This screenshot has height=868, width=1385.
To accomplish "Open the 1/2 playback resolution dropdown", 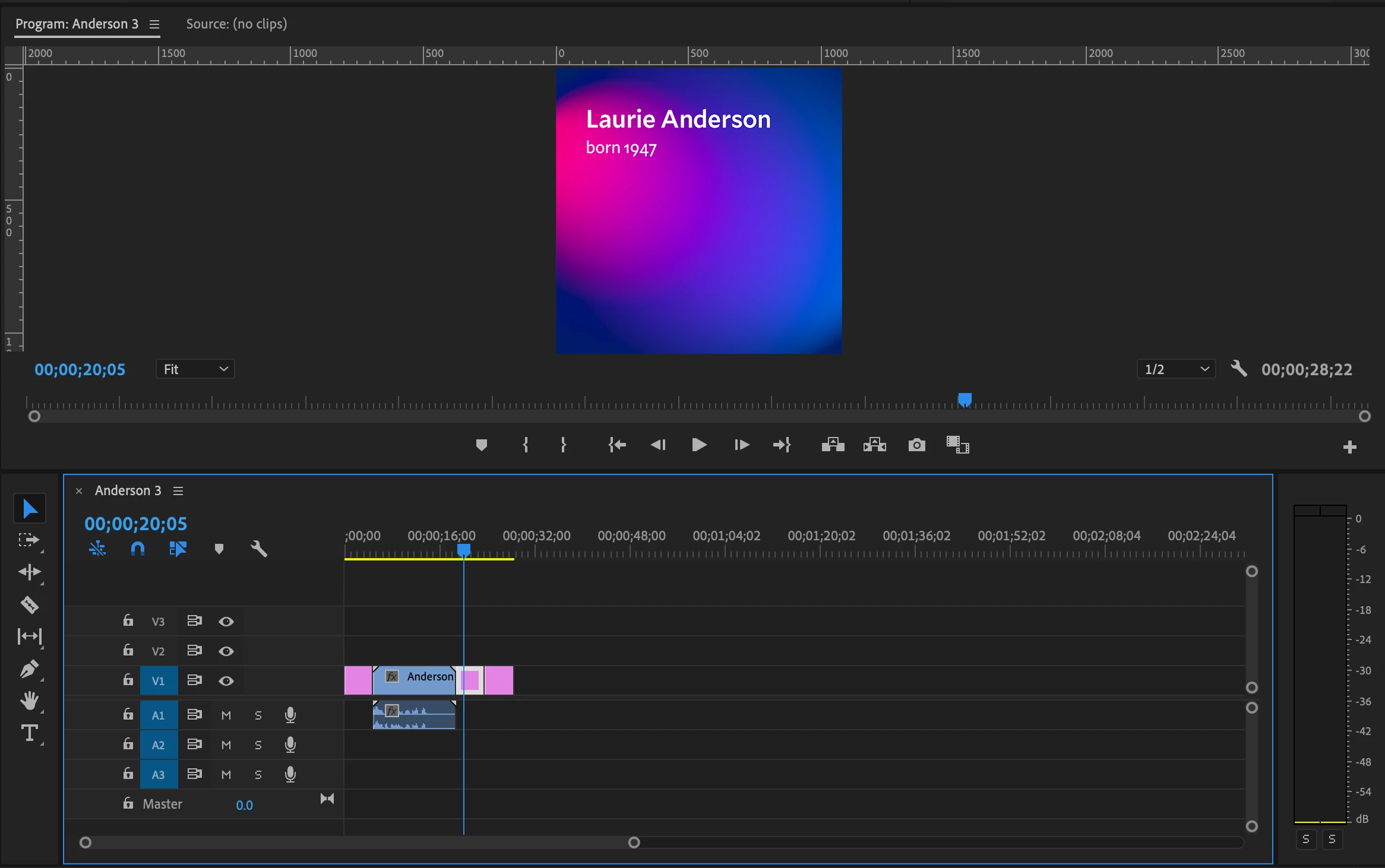I will pos(1176,369).
